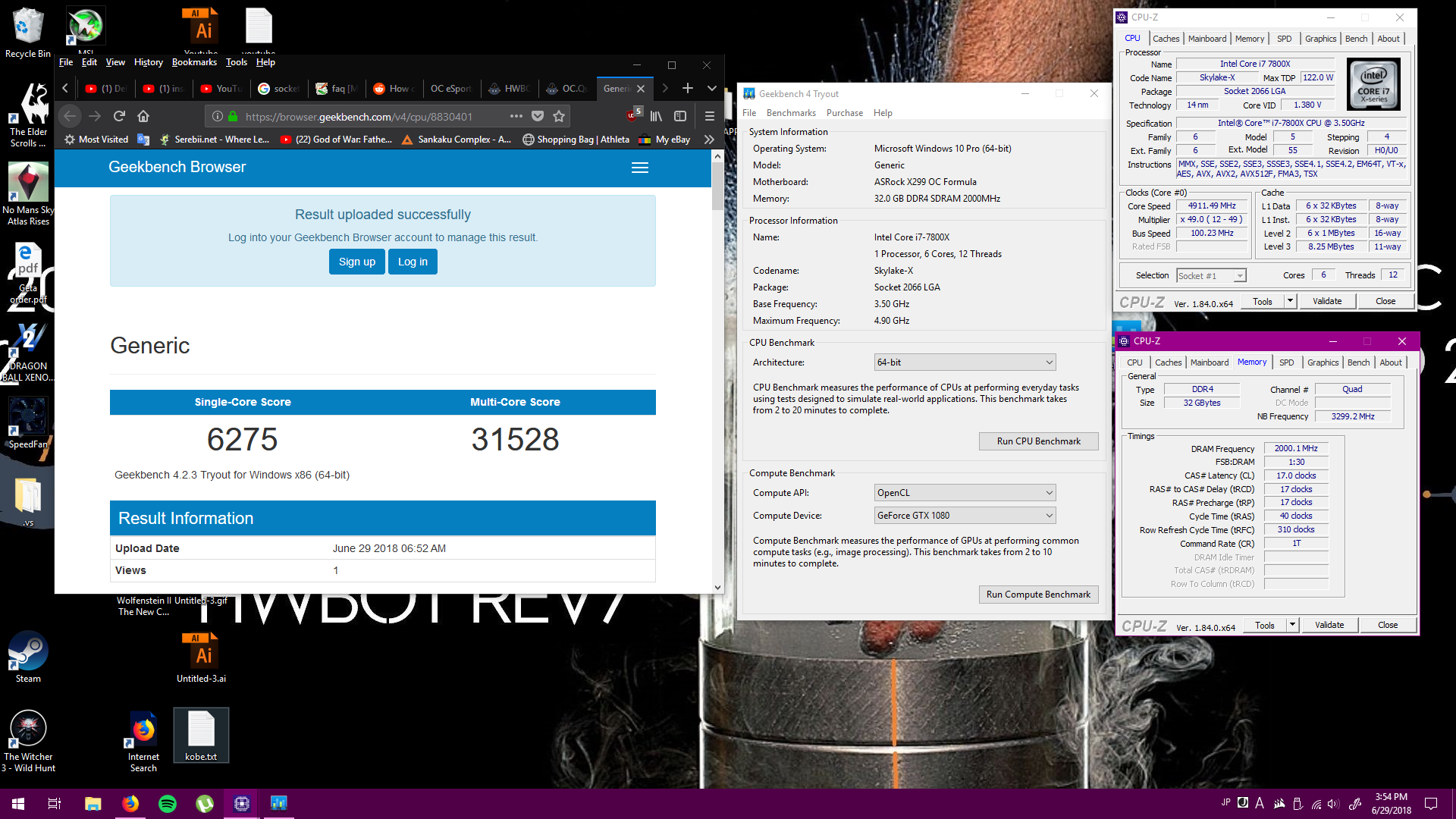This screenshot has height=819, width=1456.
Task: Click Run Compute Benchmark button
Action: coord(1038,595)
